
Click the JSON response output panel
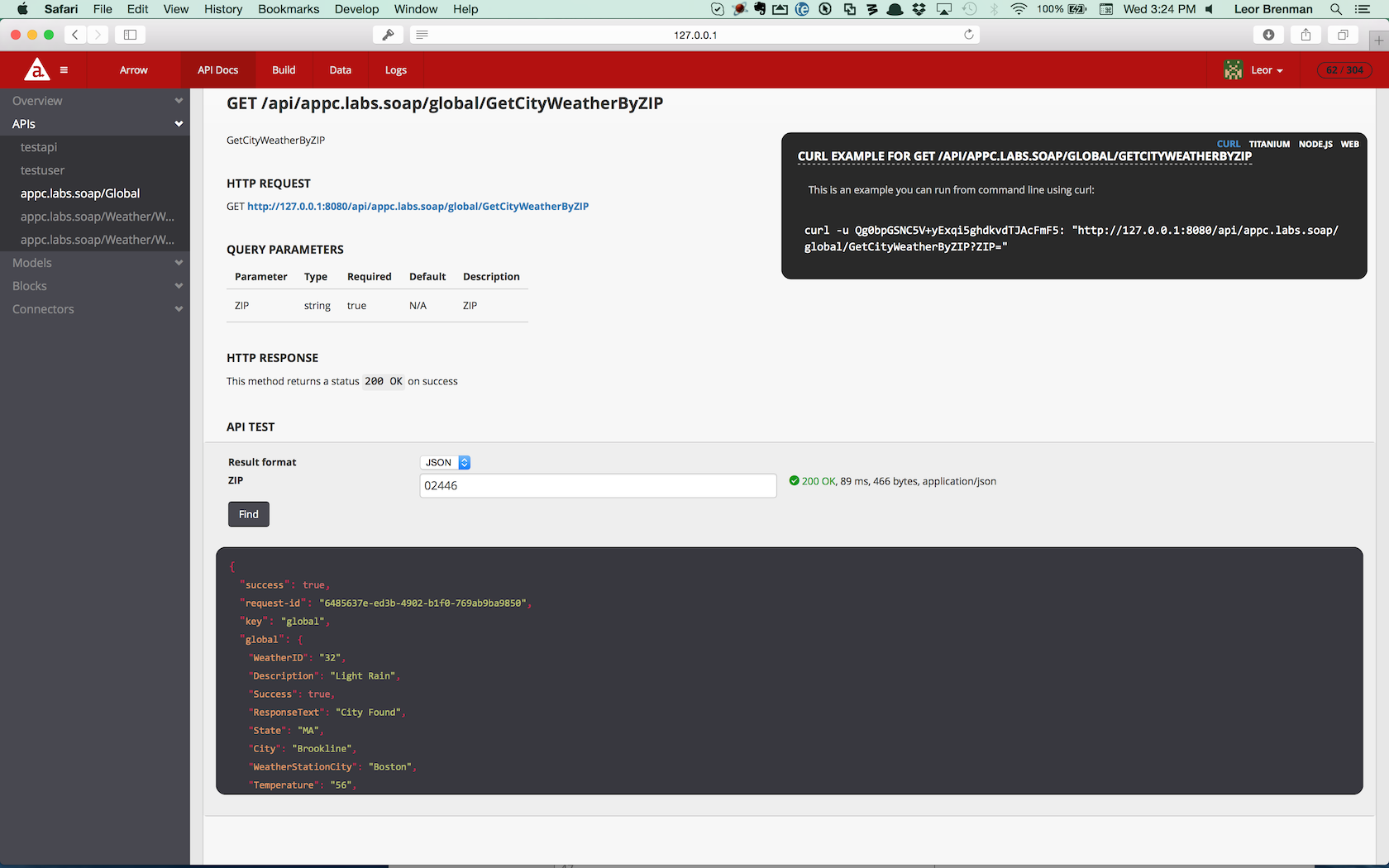[x=789, y=670]
